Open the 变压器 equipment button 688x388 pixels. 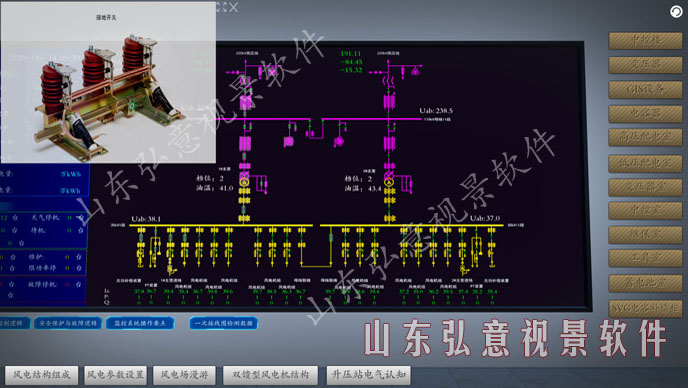pyautogui.click(x=645, y=65)
